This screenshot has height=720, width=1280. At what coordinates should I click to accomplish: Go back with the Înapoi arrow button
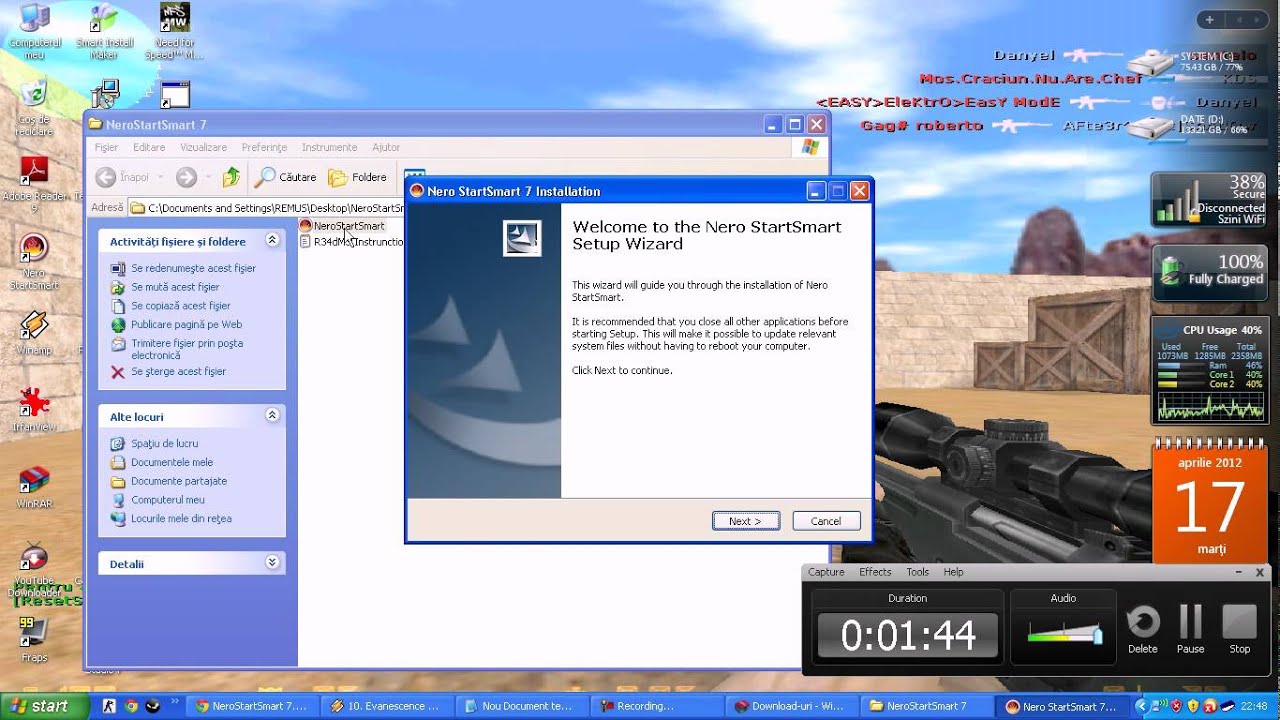tap(123, 177)
